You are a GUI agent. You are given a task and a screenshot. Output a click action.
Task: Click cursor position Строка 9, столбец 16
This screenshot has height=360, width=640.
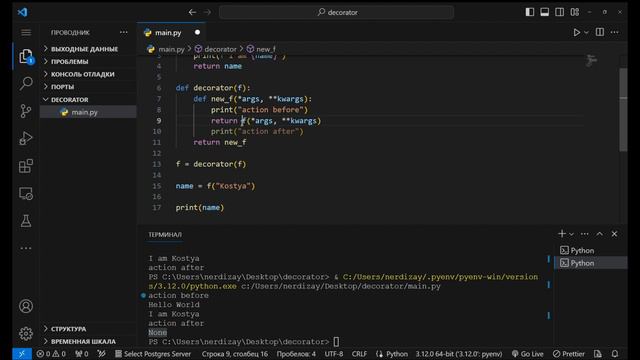[235, 354]
